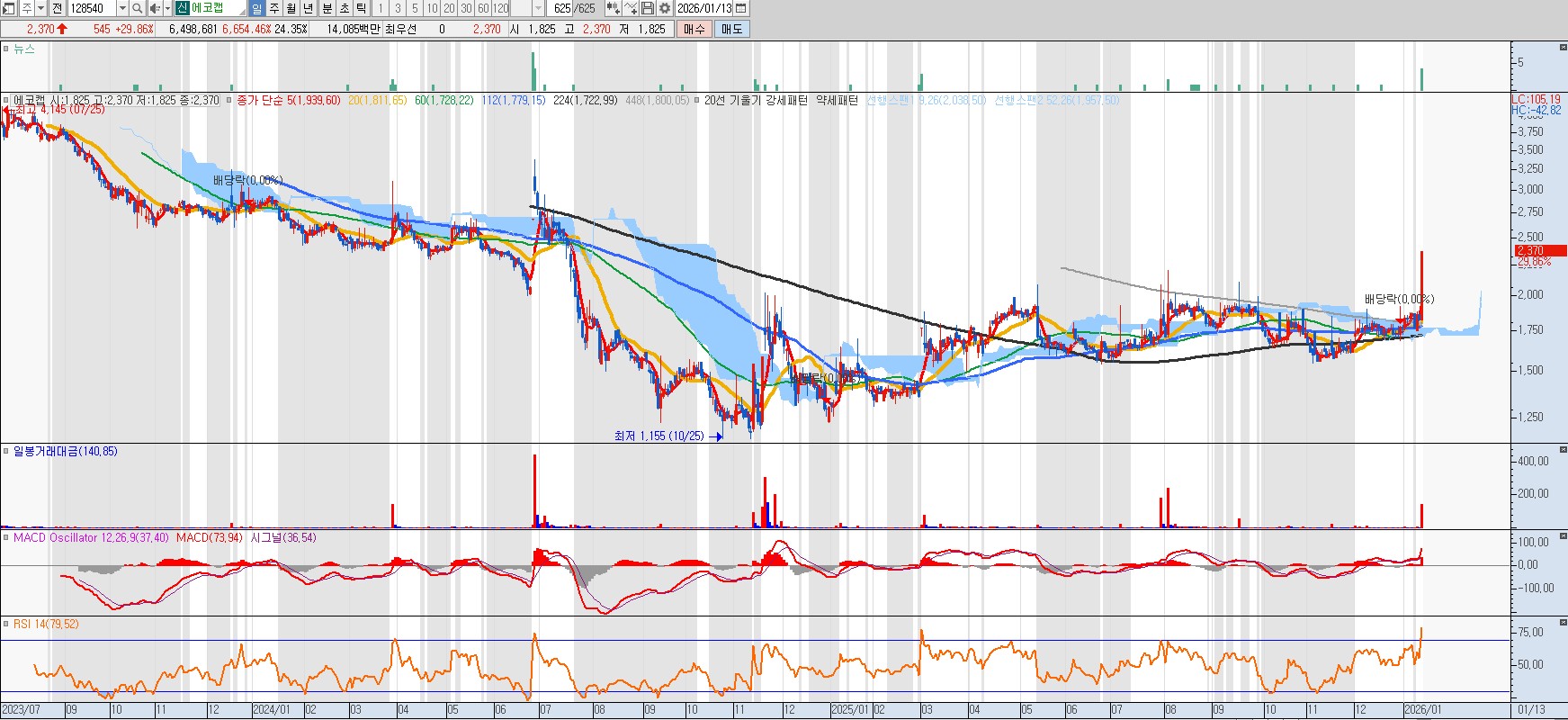Click 일봉거래대금 panel corner toggle icon
The image size is (1568, 720).
[x=1563, y=448]
